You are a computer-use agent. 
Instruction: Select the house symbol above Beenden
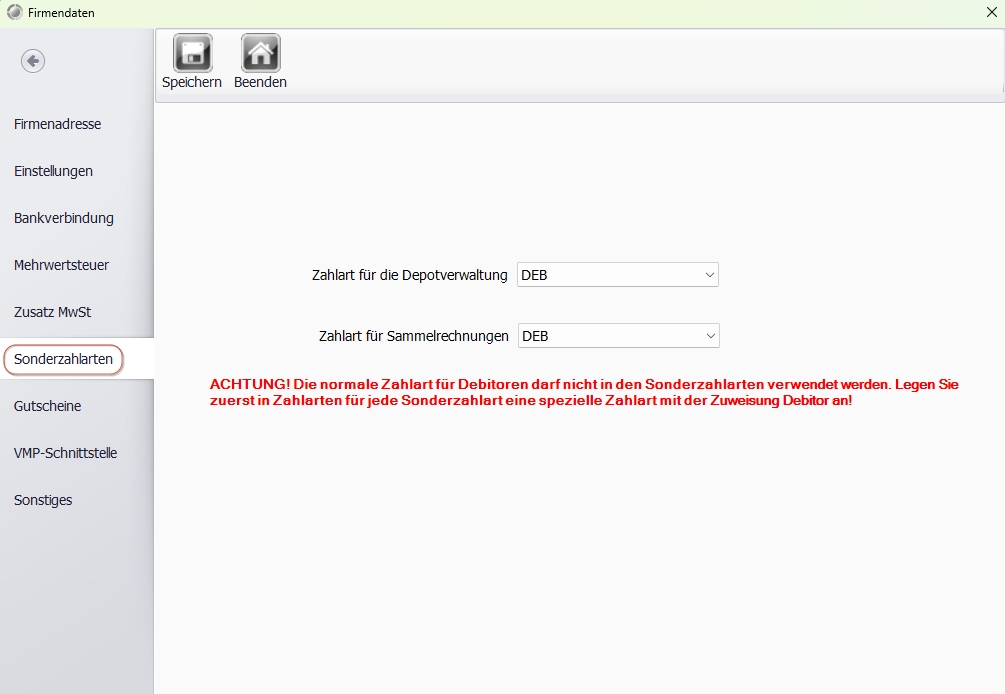click(259, 54)
